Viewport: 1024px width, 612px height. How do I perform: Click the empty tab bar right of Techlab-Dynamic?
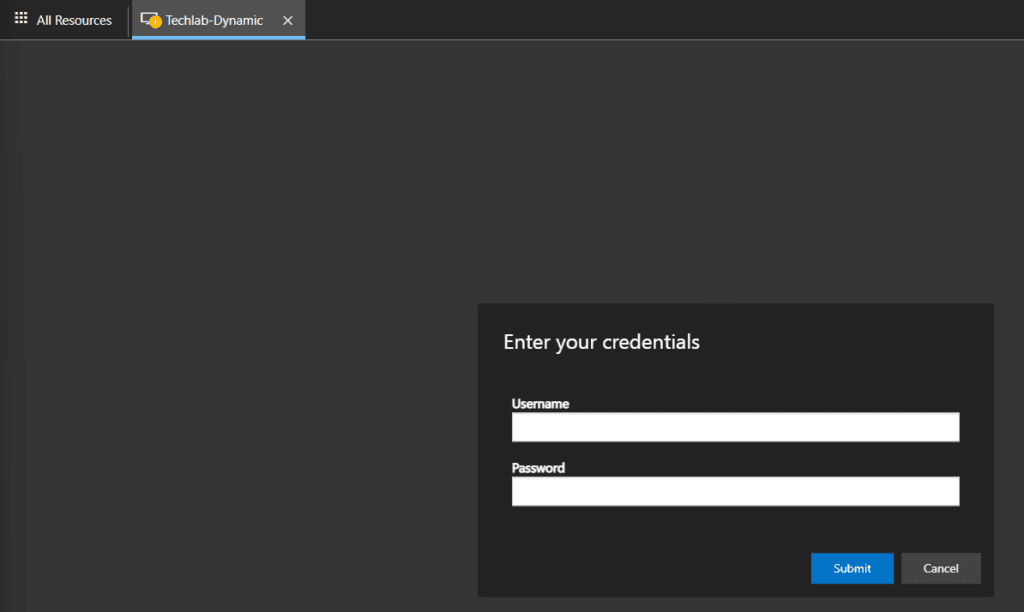pos(650,20)
